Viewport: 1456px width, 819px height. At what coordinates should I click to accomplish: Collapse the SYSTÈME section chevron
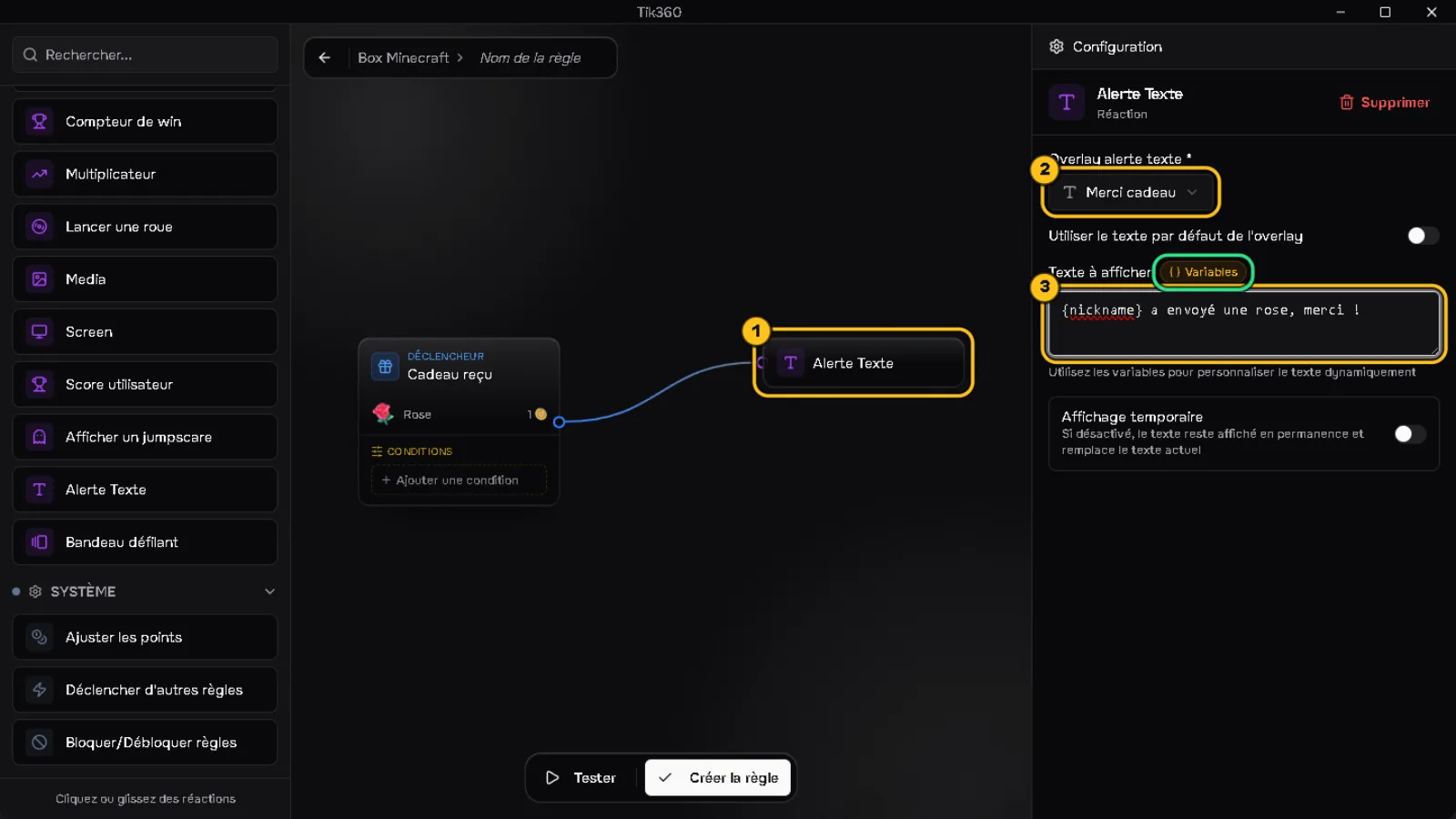click(269, 591)
